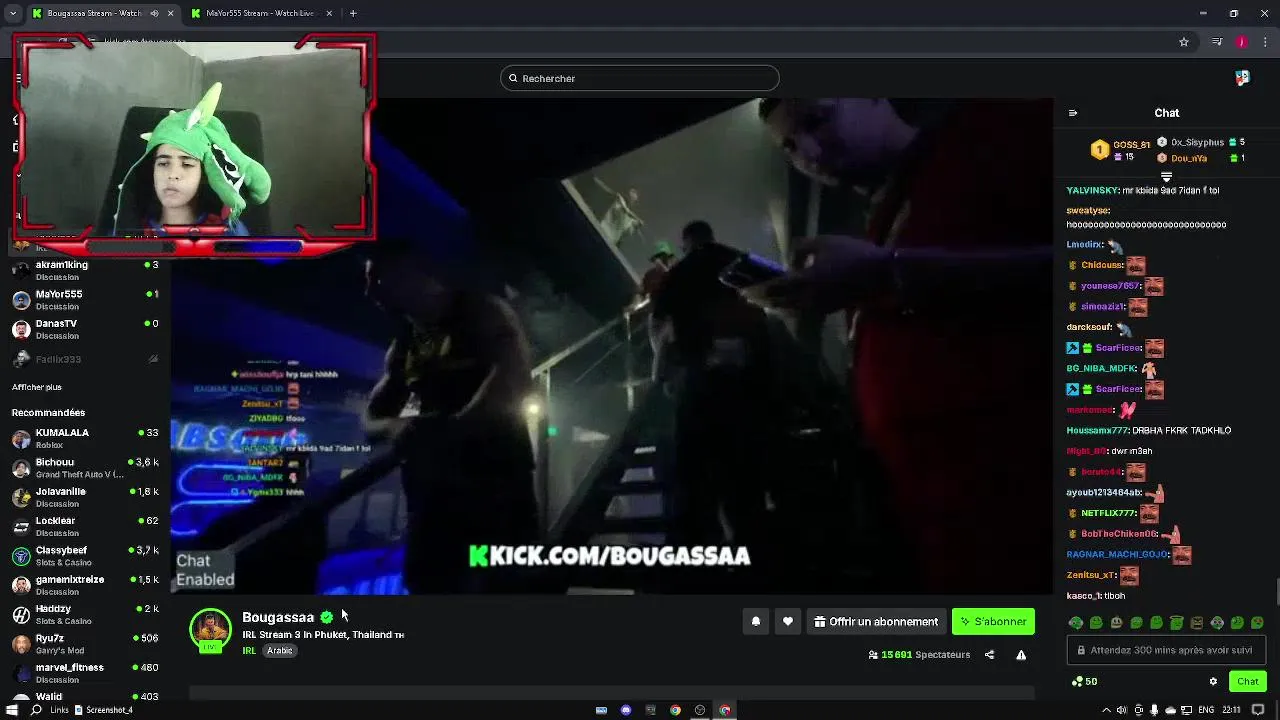Click the Rechercher search field
This screenshot has width=1280, height=720.
point(640,78)
